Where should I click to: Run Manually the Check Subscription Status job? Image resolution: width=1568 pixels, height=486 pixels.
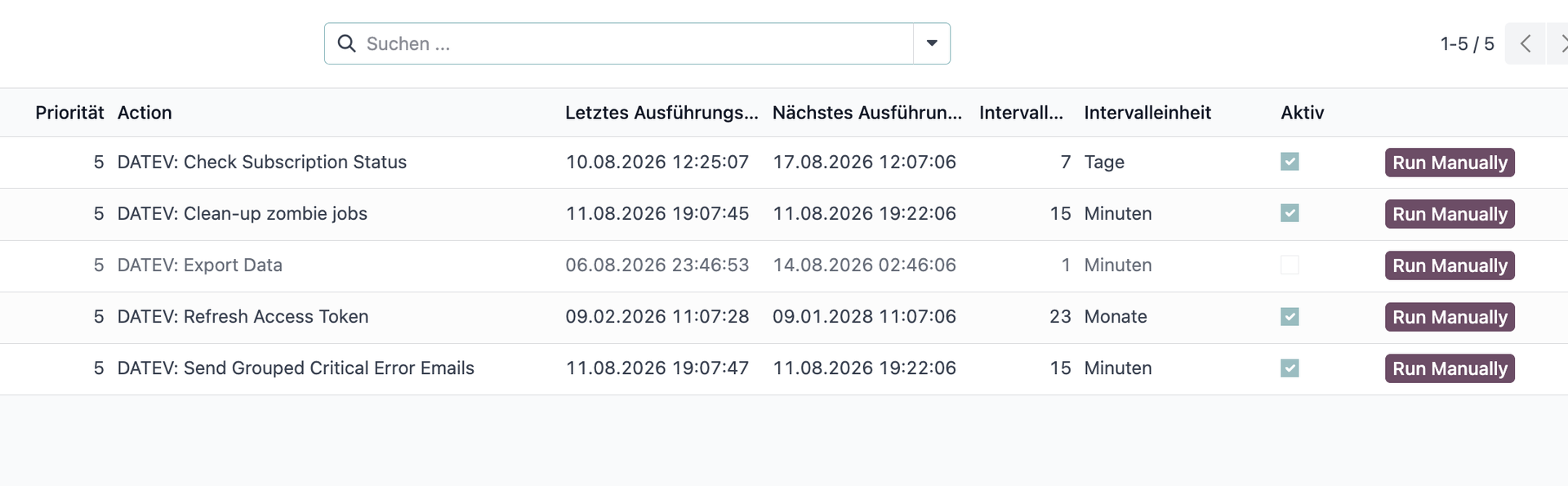tap(1450, 163)
